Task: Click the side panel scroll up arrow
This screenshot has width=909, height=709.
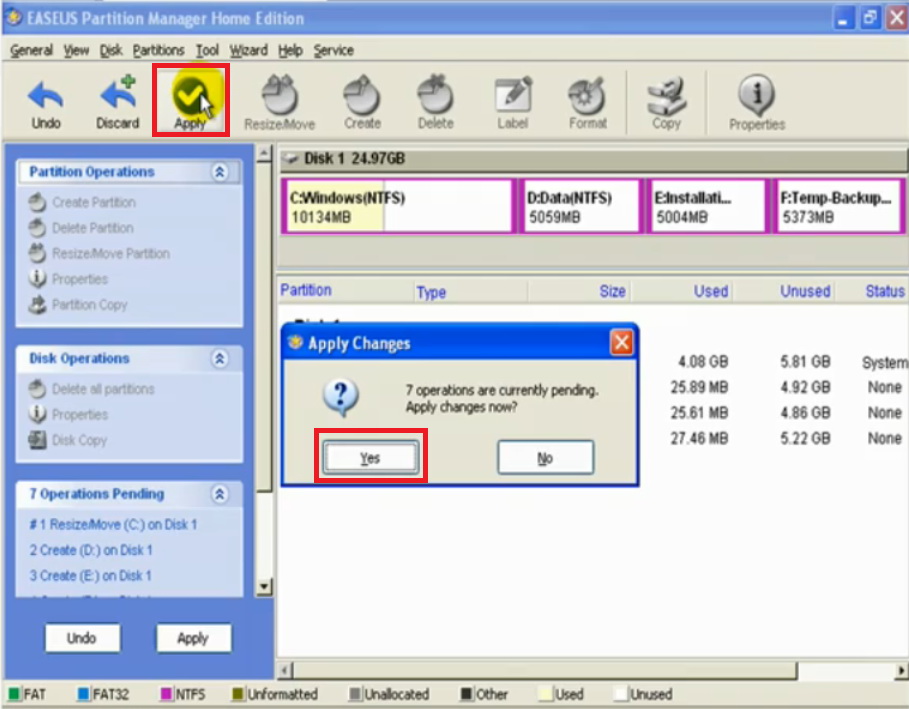Action: point(264,154)
